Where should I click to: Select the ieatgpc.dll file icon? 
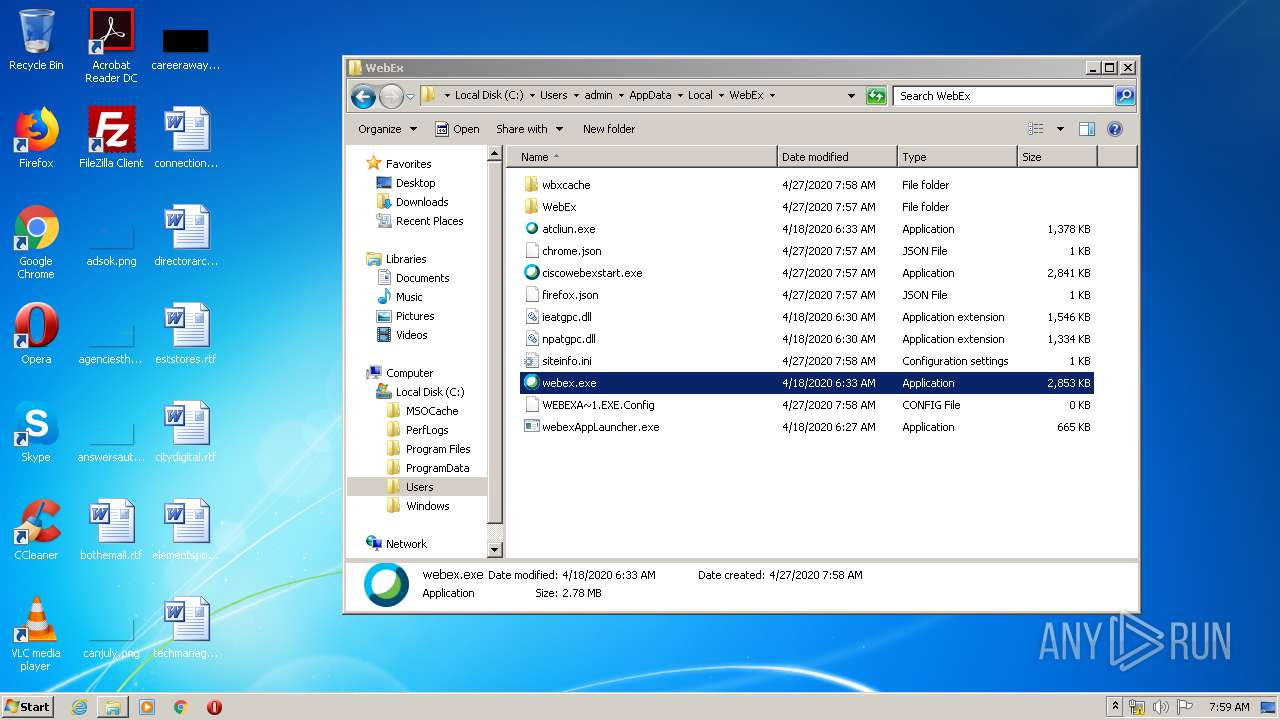pyautogui.click(x=532, y=317)
